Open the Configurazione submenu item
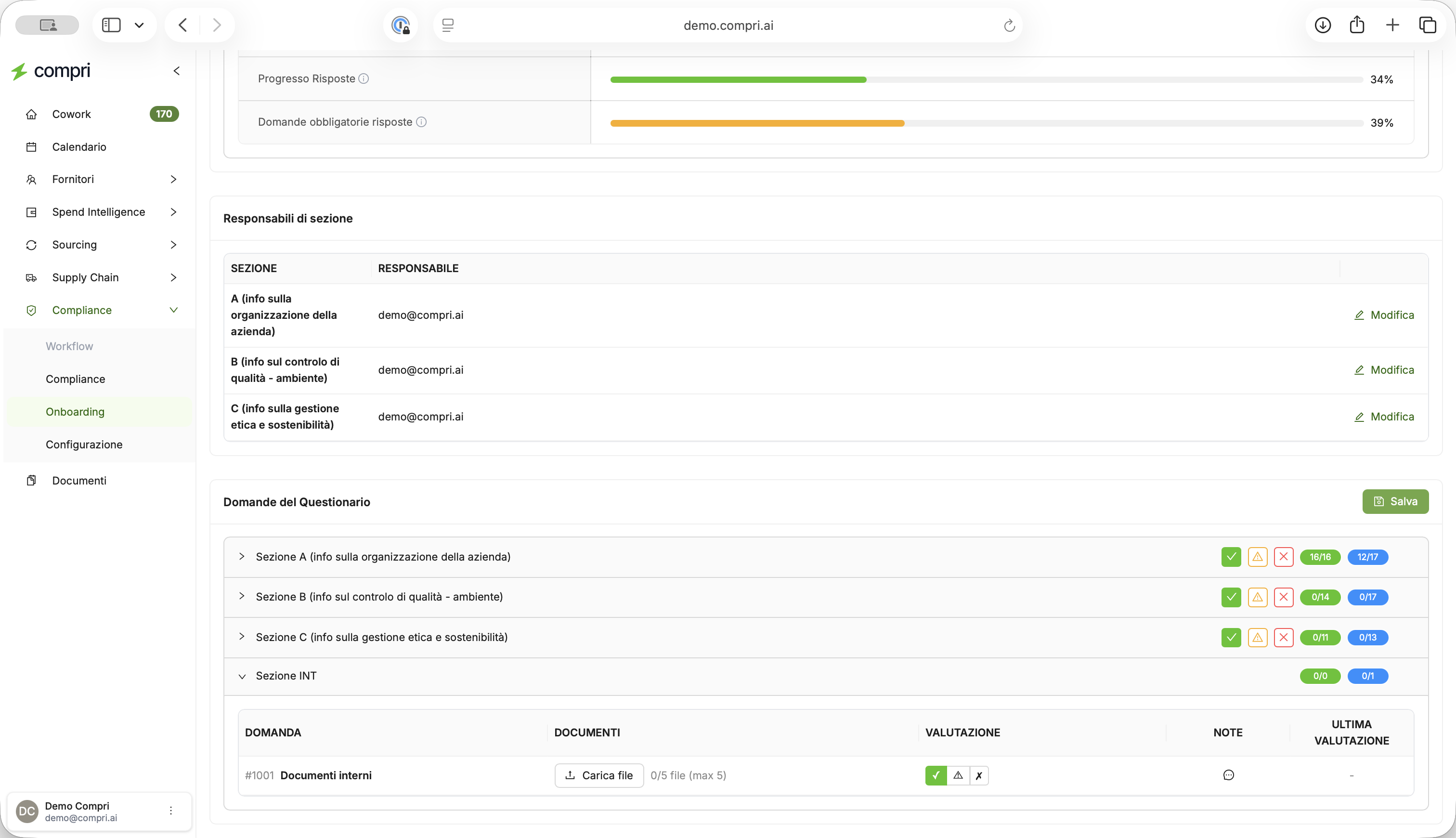 pos(84,445)
